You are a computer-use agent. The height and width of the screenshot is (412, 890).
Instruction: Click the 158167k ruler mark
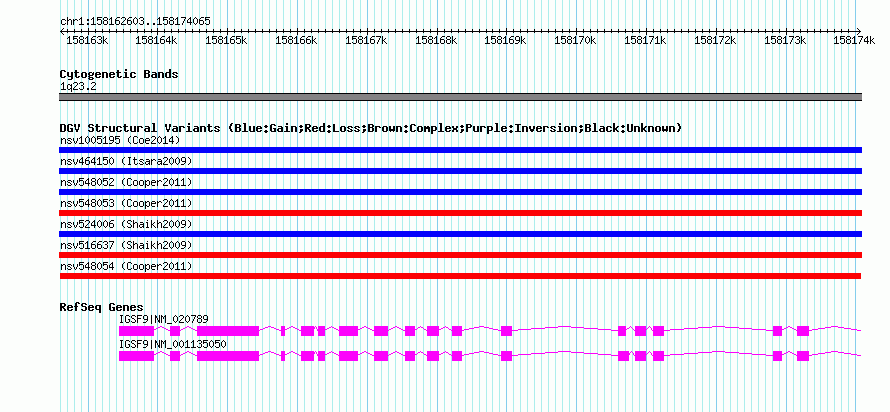tap(366, 40)
